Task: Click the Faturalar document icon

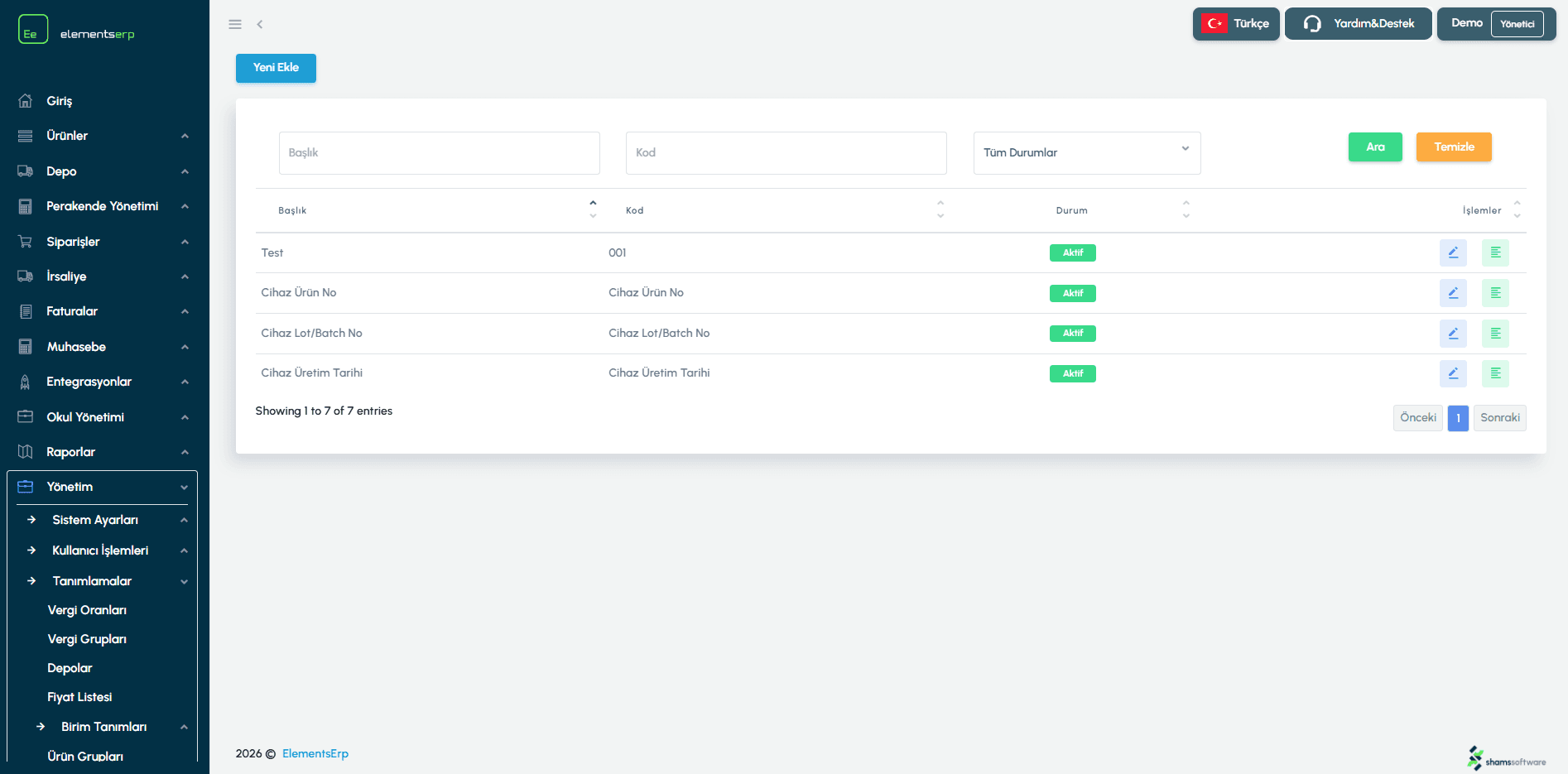Action: click(26, 311)
